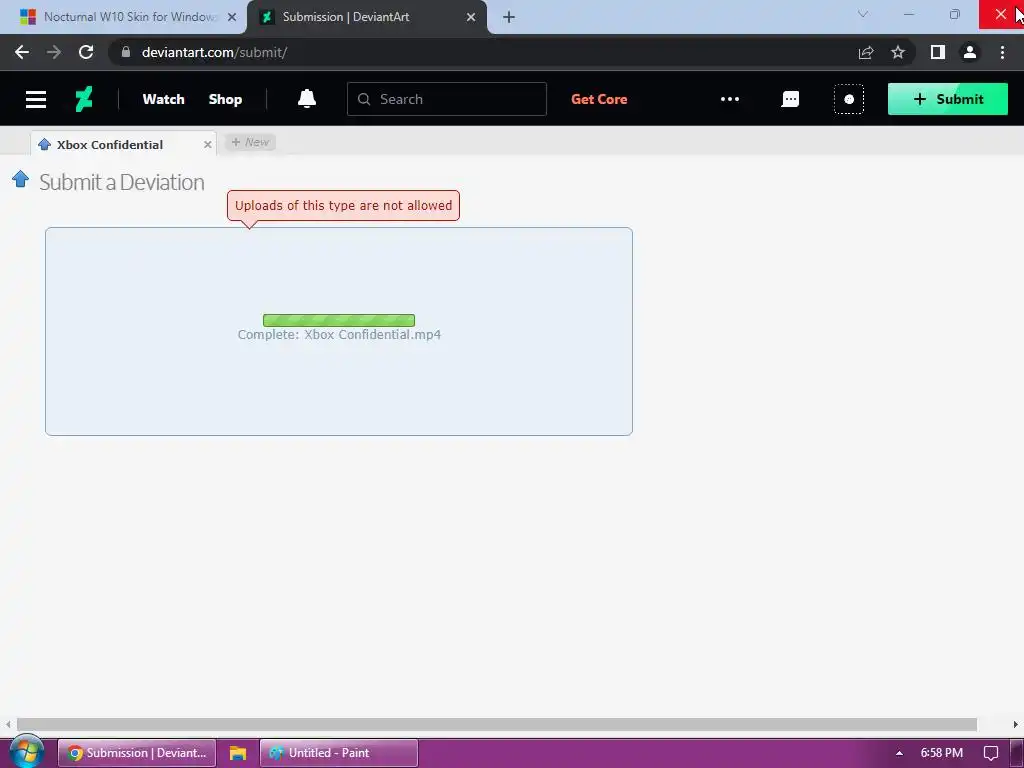Click the scrollbar left arrow
The width and height of the screenshot is (1024, 768).
[x=8, y=724]
